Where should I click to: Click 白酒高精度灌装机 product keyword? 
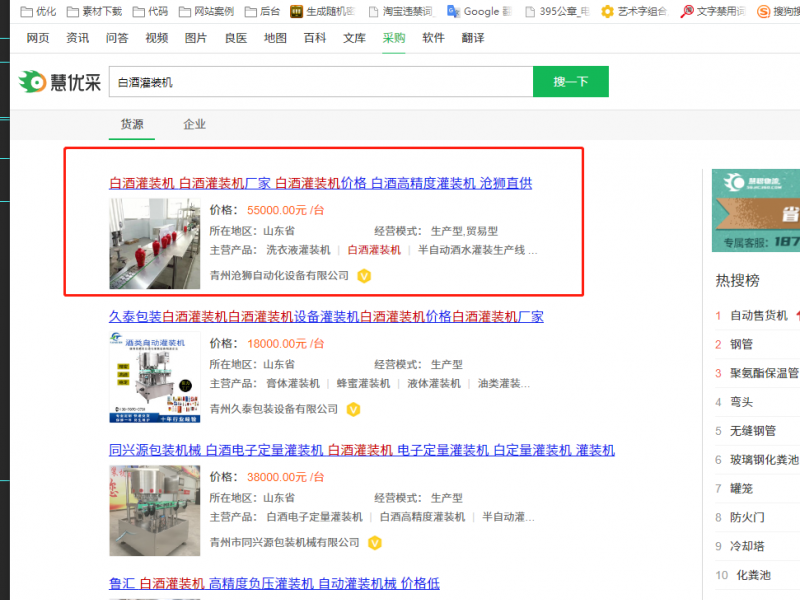422,517
